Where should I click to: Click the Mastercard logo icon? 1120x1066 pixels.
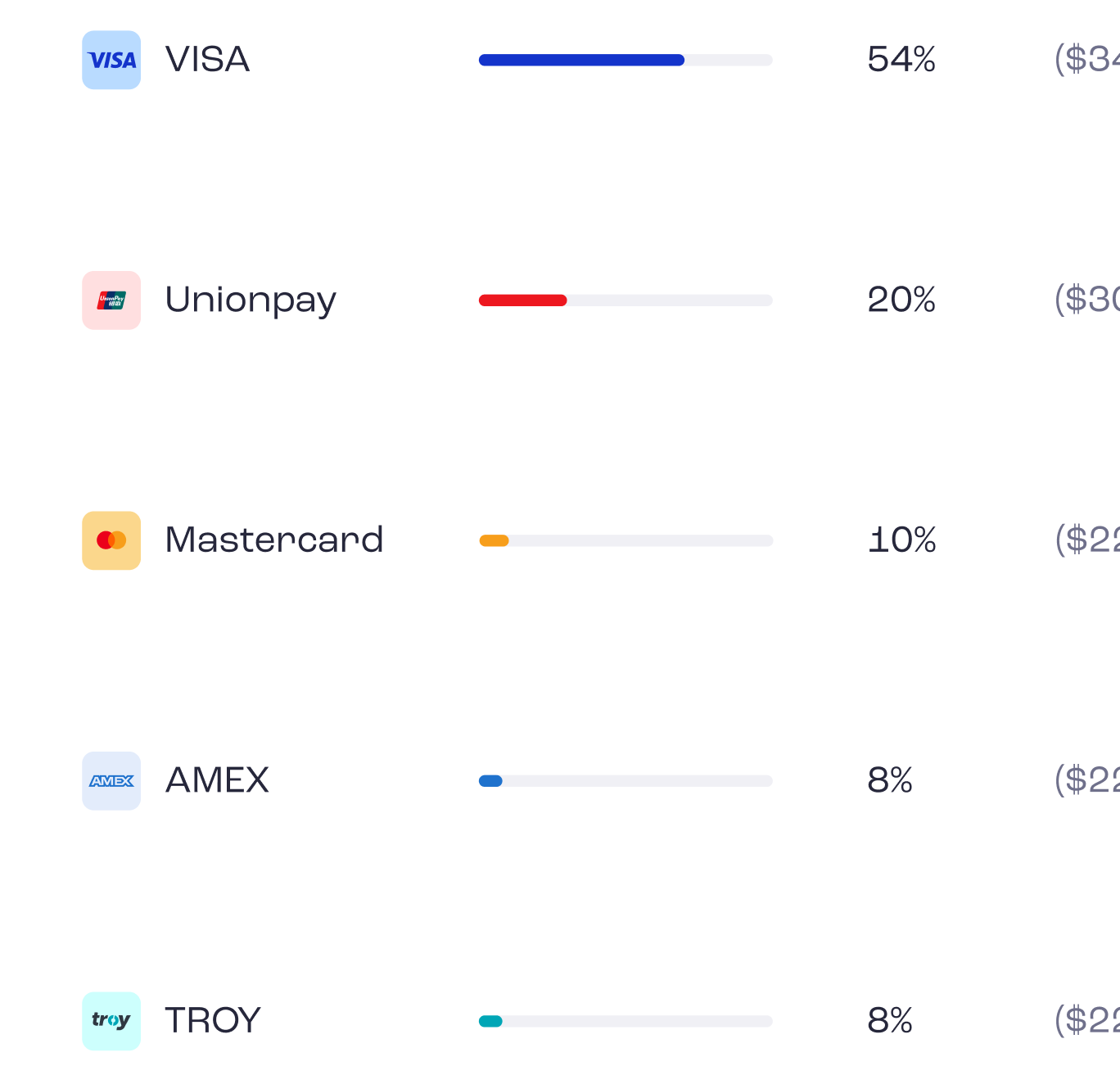click(111, 540)
